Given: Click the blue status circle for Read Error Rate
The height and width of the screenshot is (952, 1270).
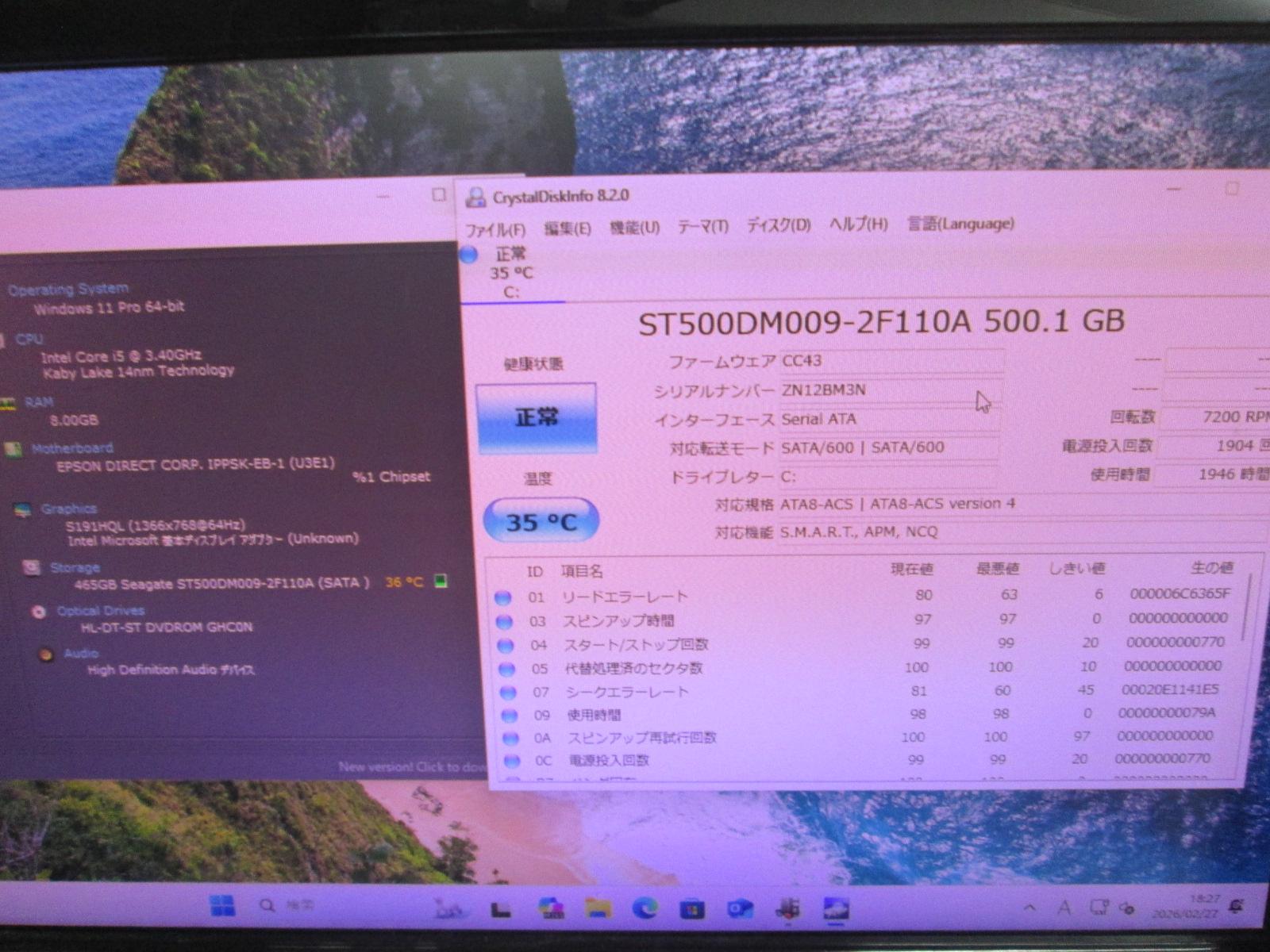Looking at the screenshot, I should pos(502,597).
